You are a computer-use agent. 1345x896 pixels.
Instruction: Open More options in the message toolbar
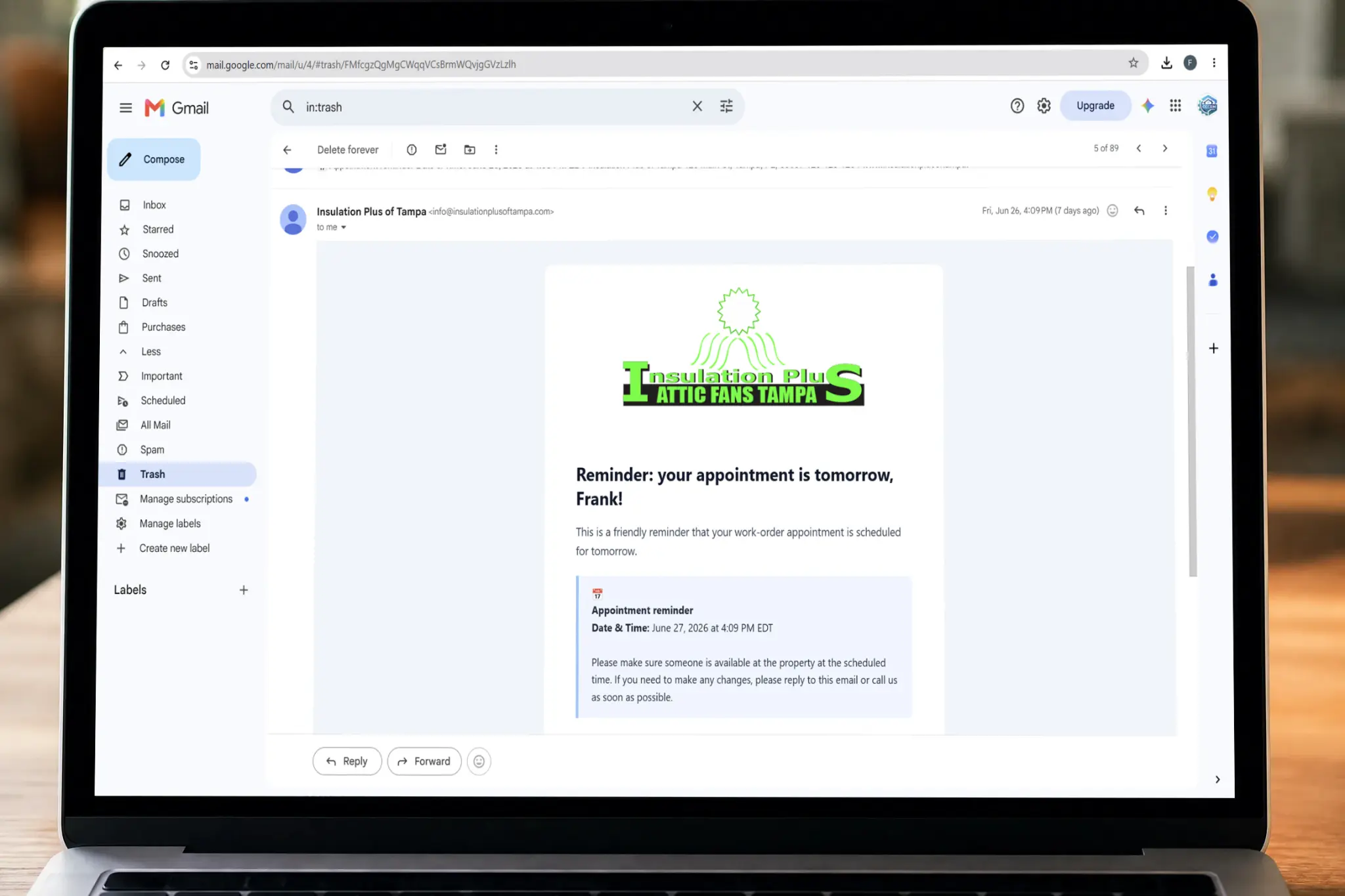496,150
